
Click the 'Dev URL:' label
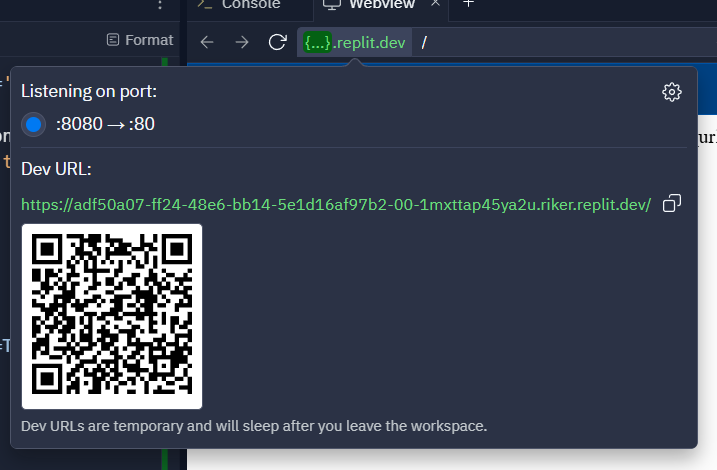coord(56,169)
